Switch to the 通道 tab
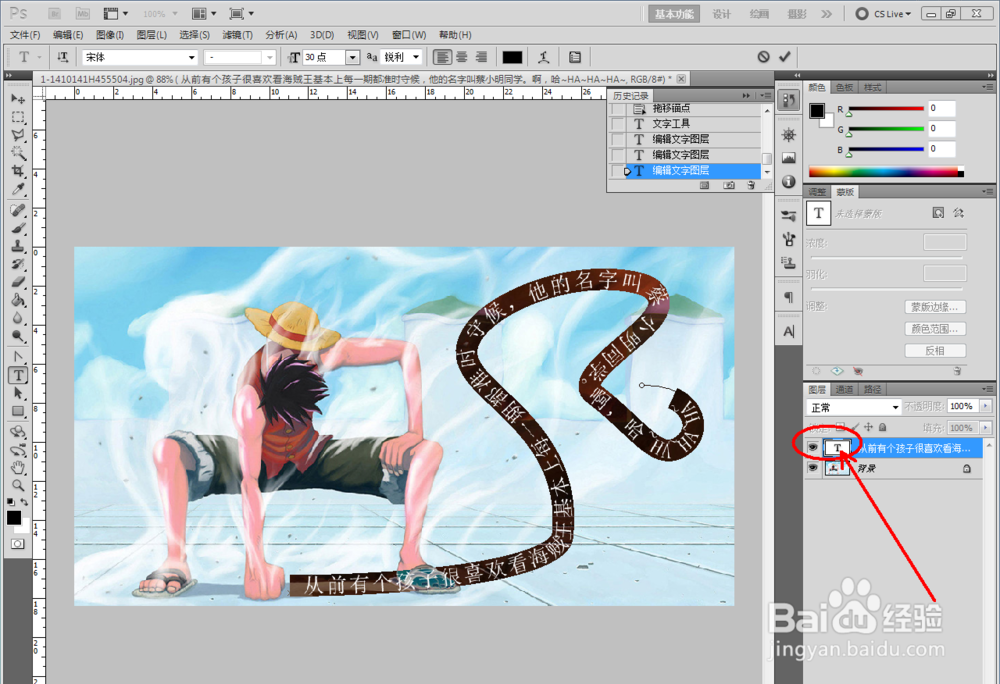This screenshot has height=684, width=1000. point(844,389)
